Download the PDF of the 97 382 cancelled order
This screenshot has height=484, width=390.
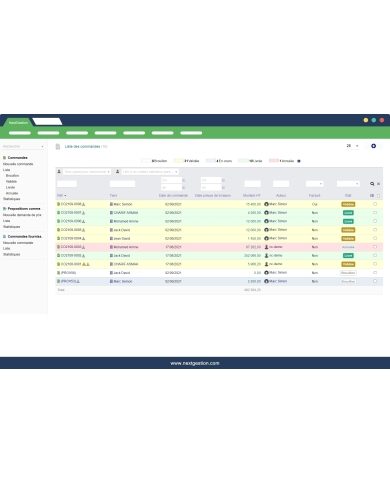pos(84,247)
